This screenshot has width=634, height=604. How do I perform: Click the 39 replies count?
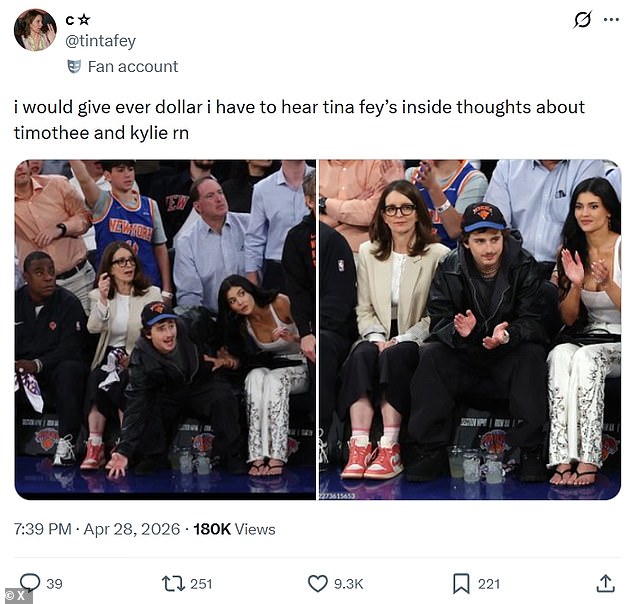[54, 584]
